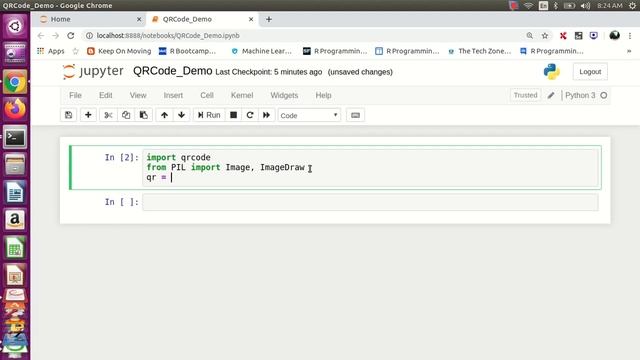Open a new browser tab
This screenshot has height=360, width=640.
pos(269,19)
